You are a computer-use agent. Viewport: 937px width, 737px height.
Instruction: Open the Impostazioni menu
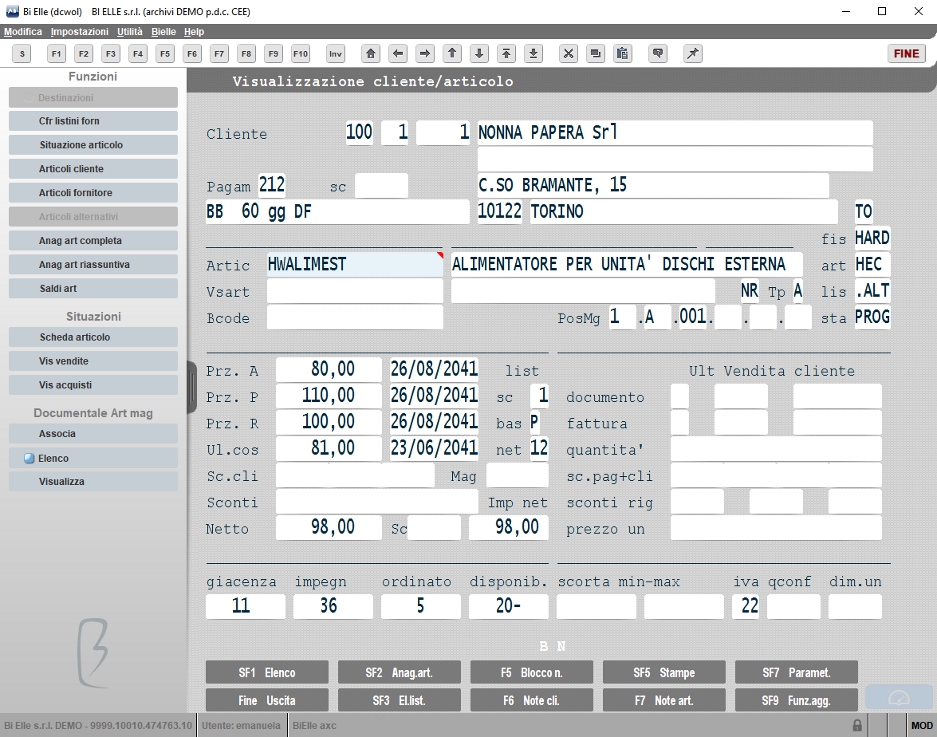[79, 32]
